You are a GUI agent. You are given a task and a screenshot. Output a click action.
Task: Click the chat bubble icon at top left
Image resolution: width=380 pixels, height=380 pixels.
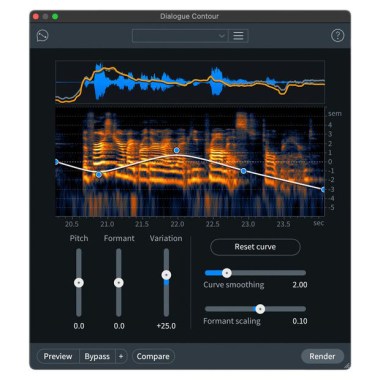tap(42, 35)
